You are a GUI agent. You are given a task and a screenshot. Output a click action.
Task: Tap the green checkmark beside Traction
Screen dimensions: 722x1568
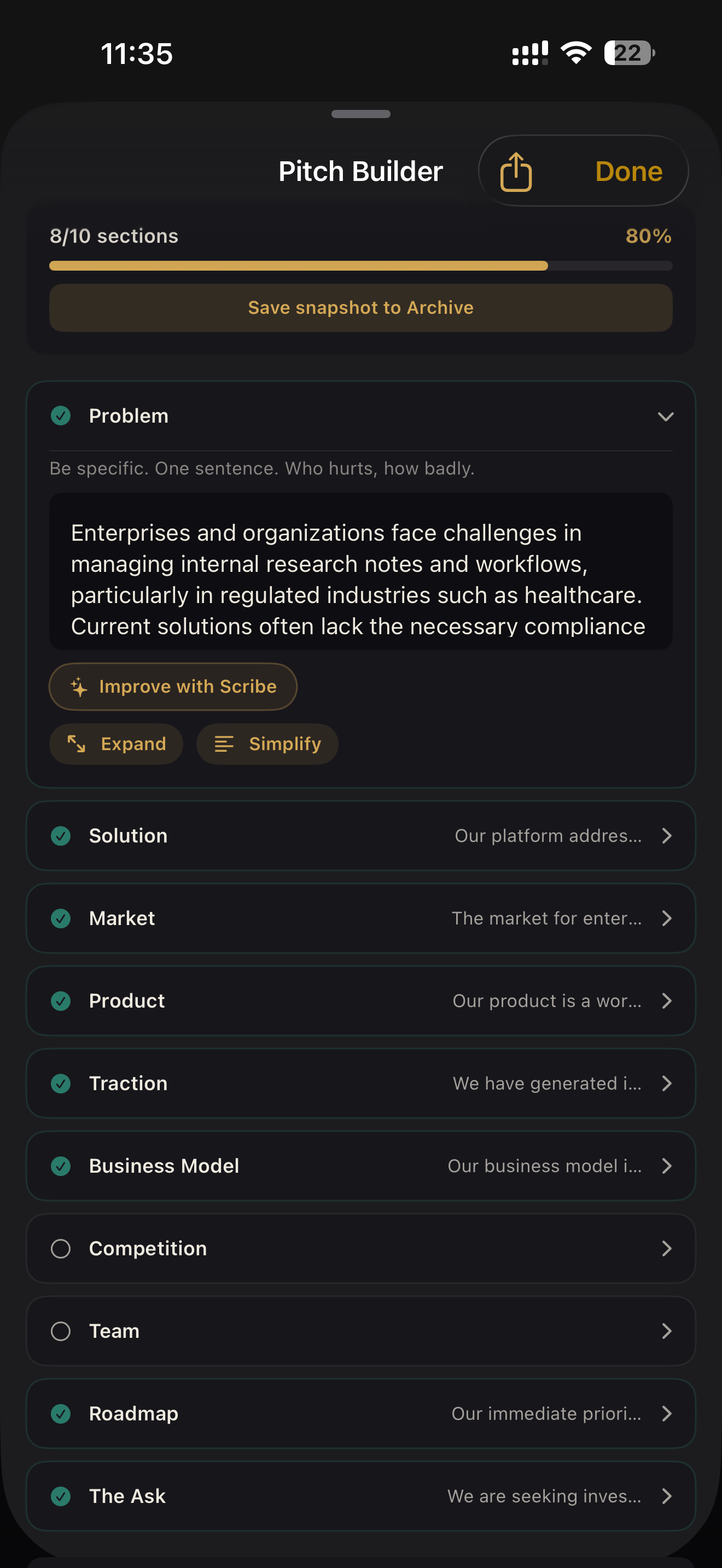(61, 1084)
